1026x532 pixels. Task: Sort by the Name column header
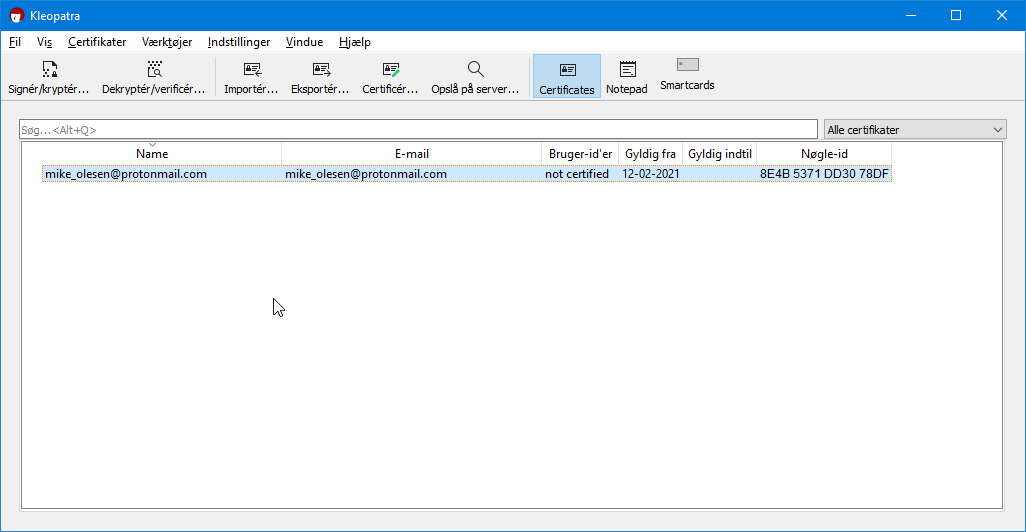[x=152, y=154]
